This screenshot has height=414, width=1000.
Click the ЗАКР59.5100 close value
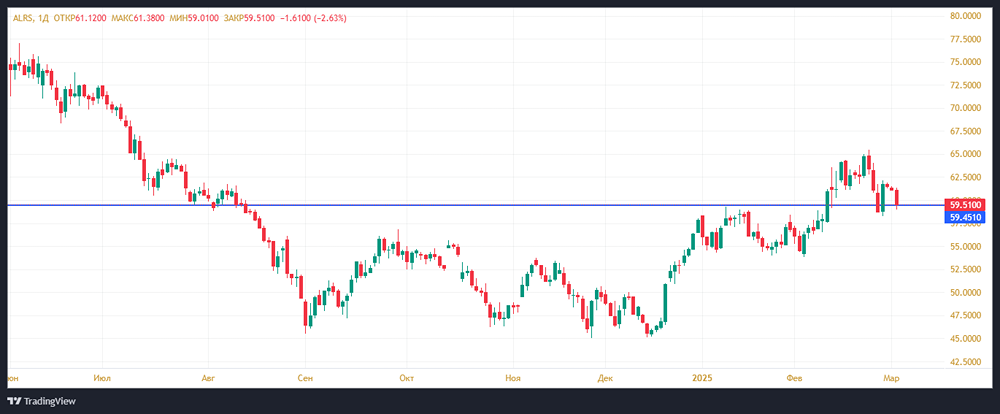pos(249,18)
